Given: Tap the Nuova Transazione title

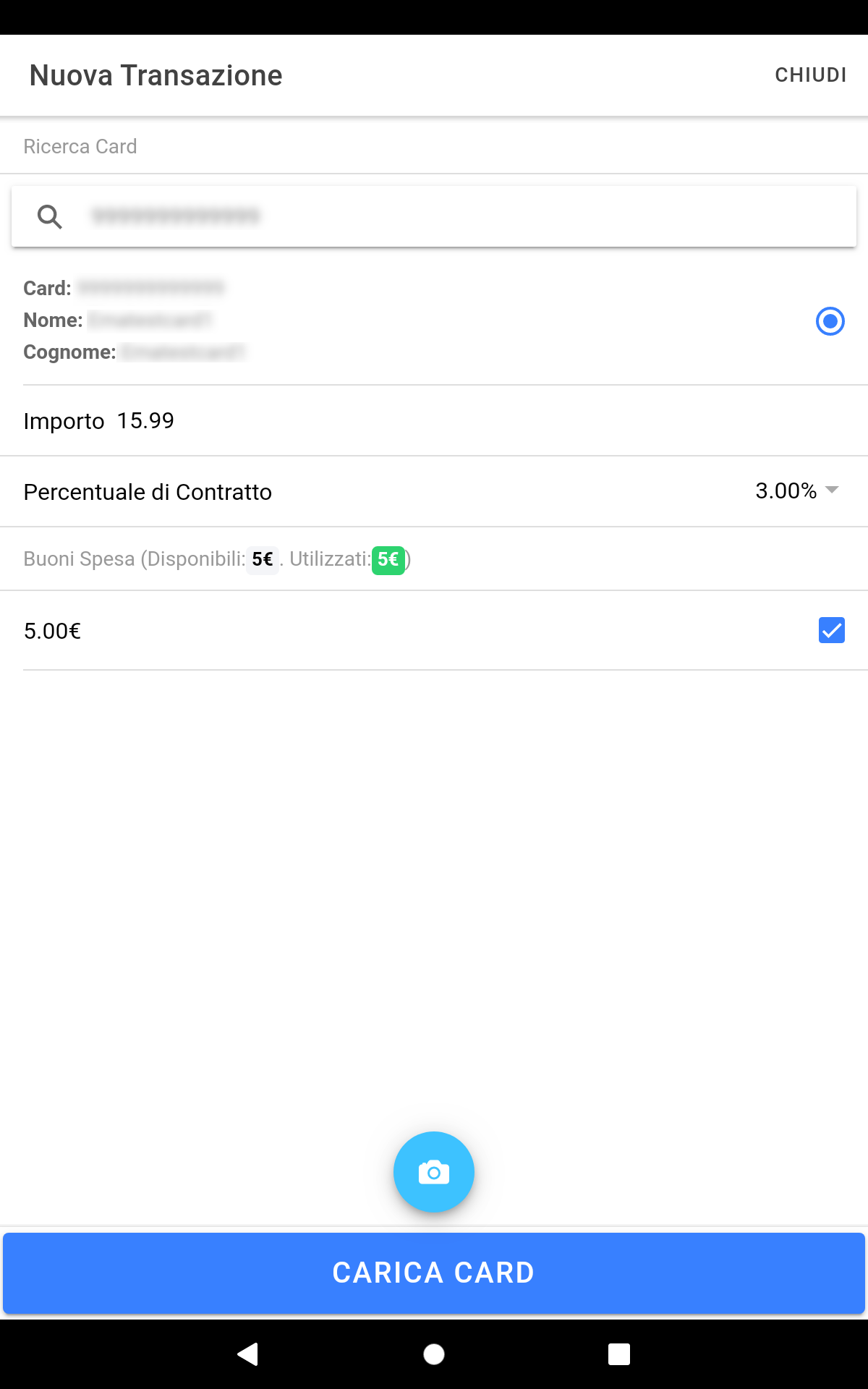Looking at the screenshot, I should click(156, 75).
